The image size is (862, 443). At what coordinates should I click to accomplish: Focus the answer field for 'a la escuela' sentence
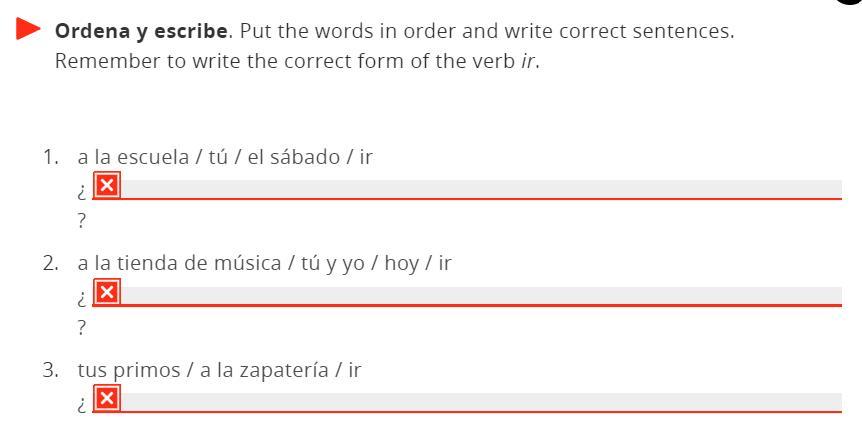coord(467,190)
